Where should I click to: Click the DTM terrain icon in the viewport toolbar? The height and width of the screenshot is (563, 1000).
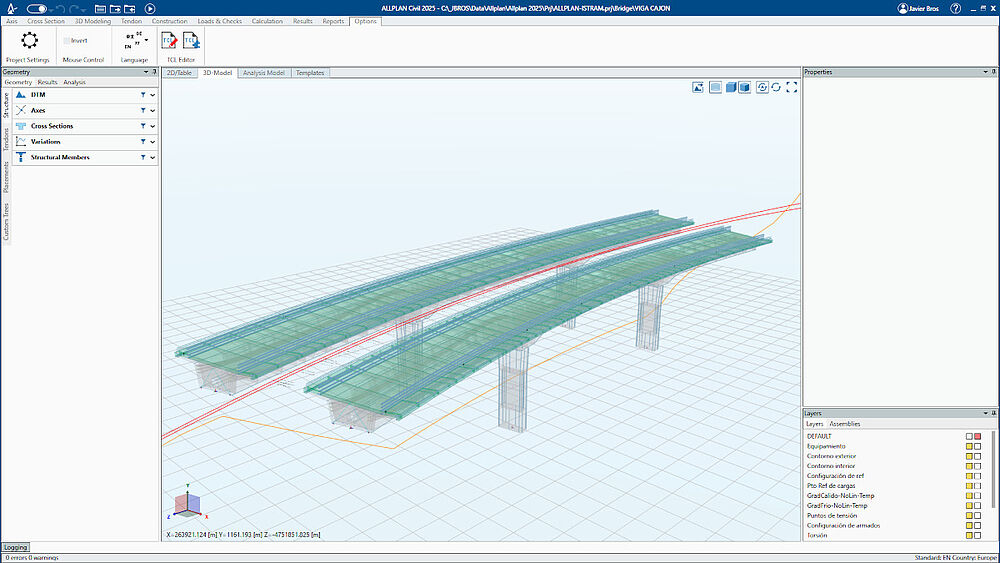point(697,87)
